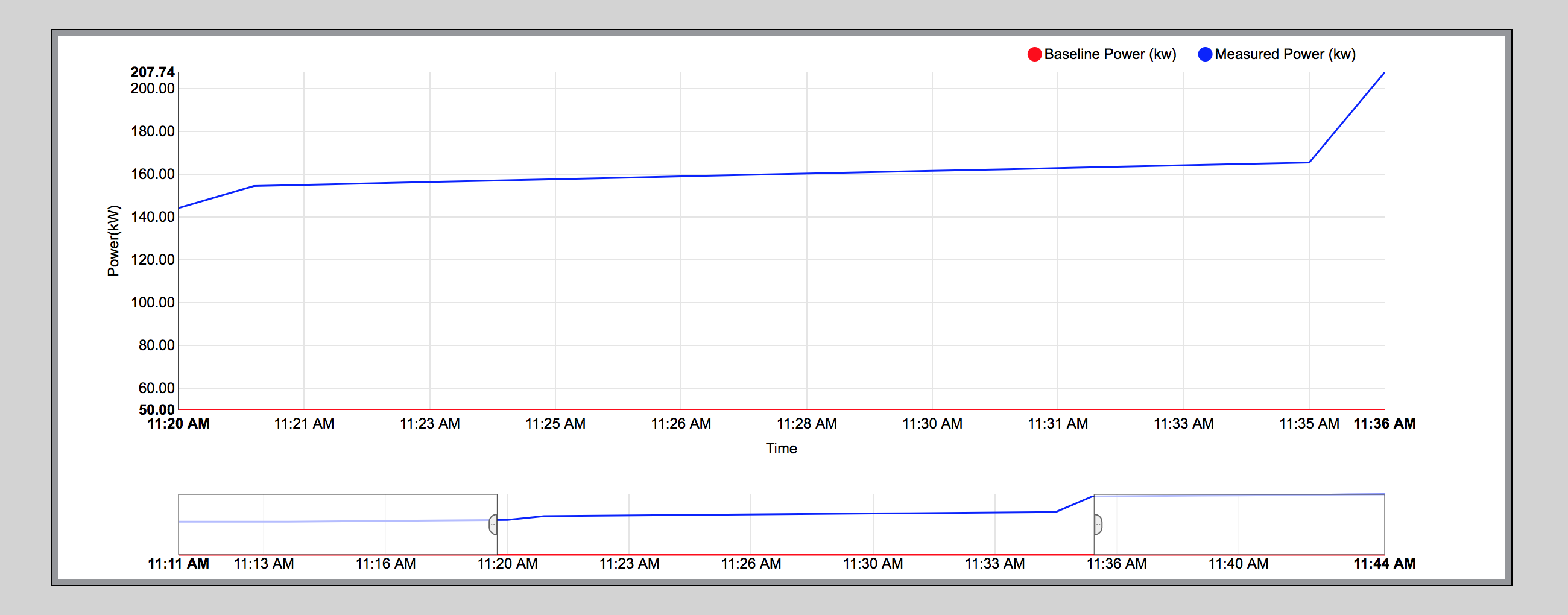Click the 11:30 AM label on overview timeline

click(872, 564)
